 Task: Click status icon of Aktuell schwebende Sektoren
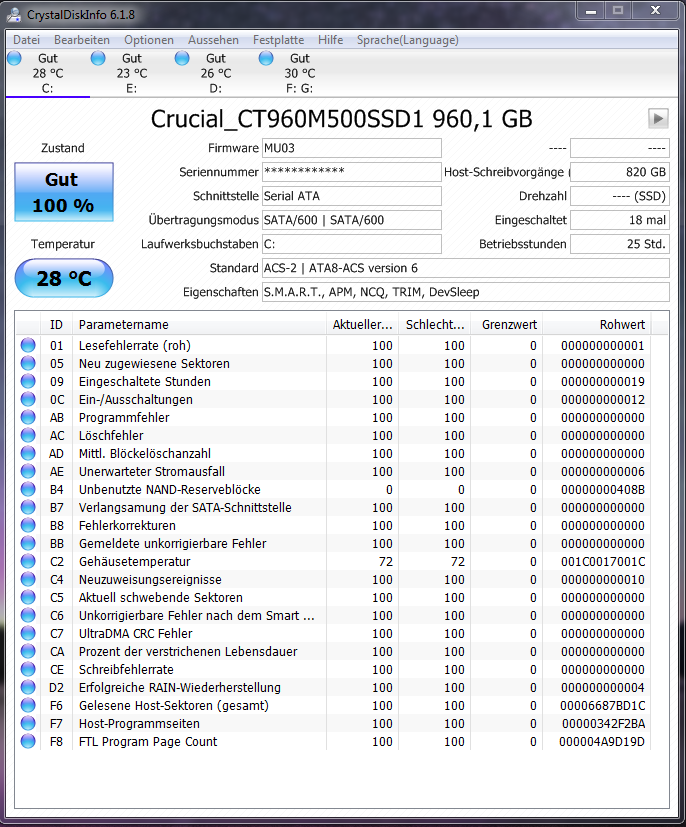pos(28,597)
